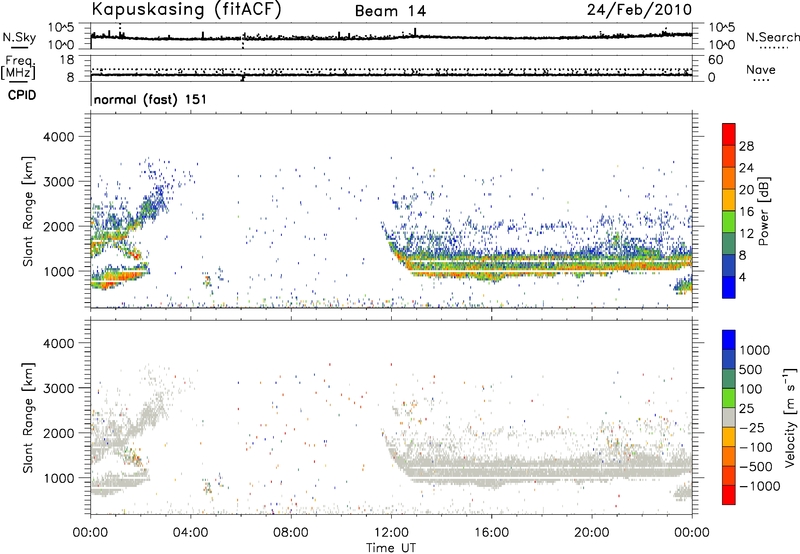Click the "100" label on velocity colorbar
The height and width of the screenshot is (554, 800).
click(751, 389)
